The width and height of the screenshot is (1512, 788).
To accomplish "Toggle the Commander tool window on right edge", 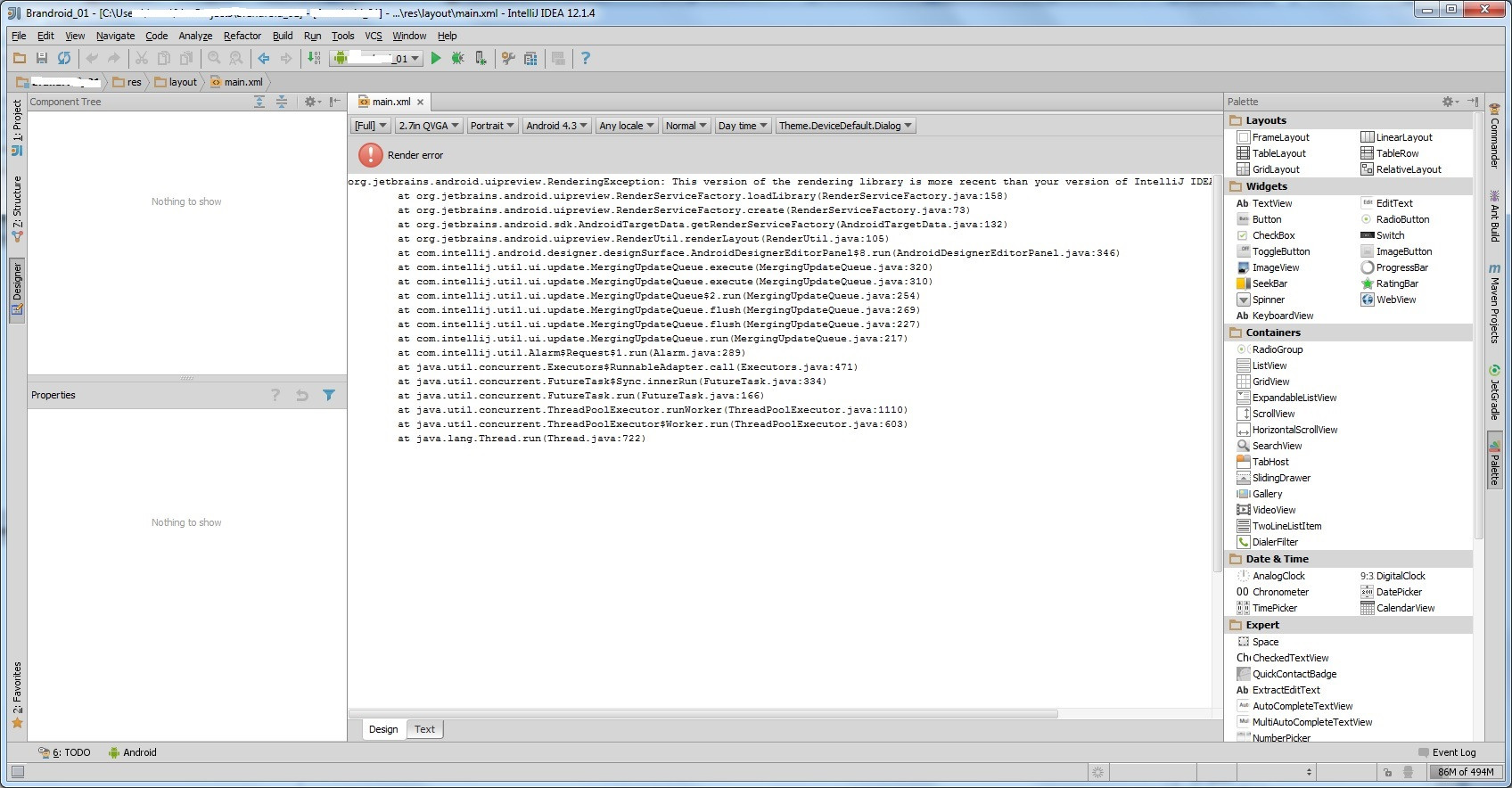I will (x=1495, y=136).
